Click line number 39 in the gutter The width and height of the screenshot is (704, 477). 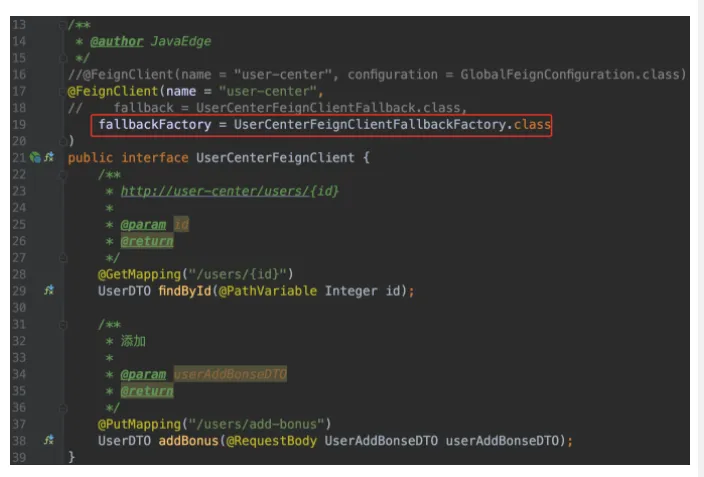pos(19,457)
